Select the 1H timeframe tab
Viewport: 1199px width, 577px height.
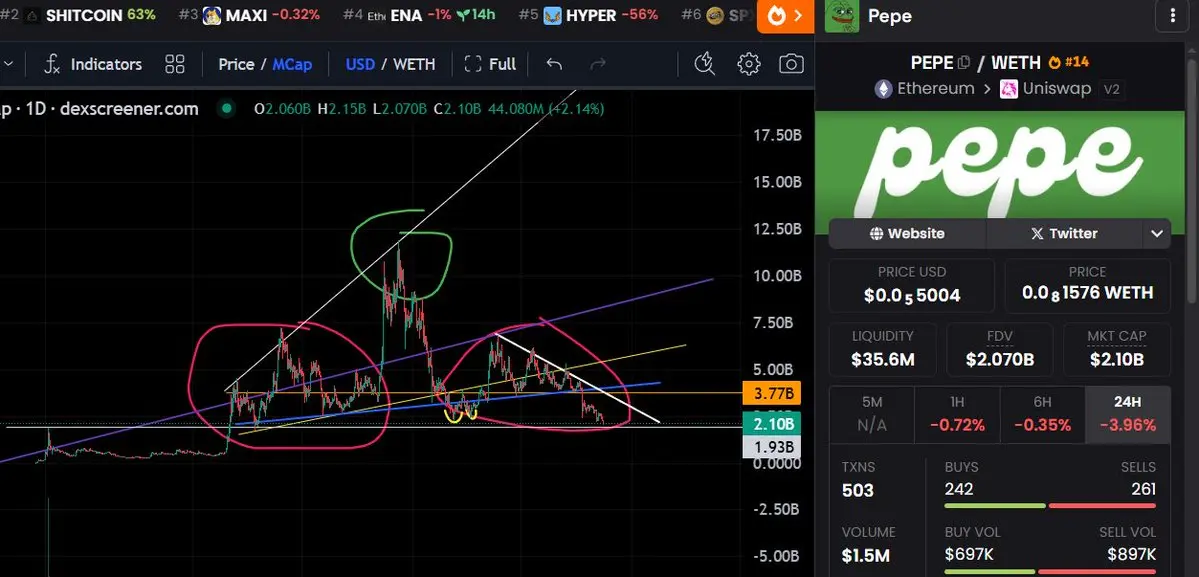[x=957, y=415]
